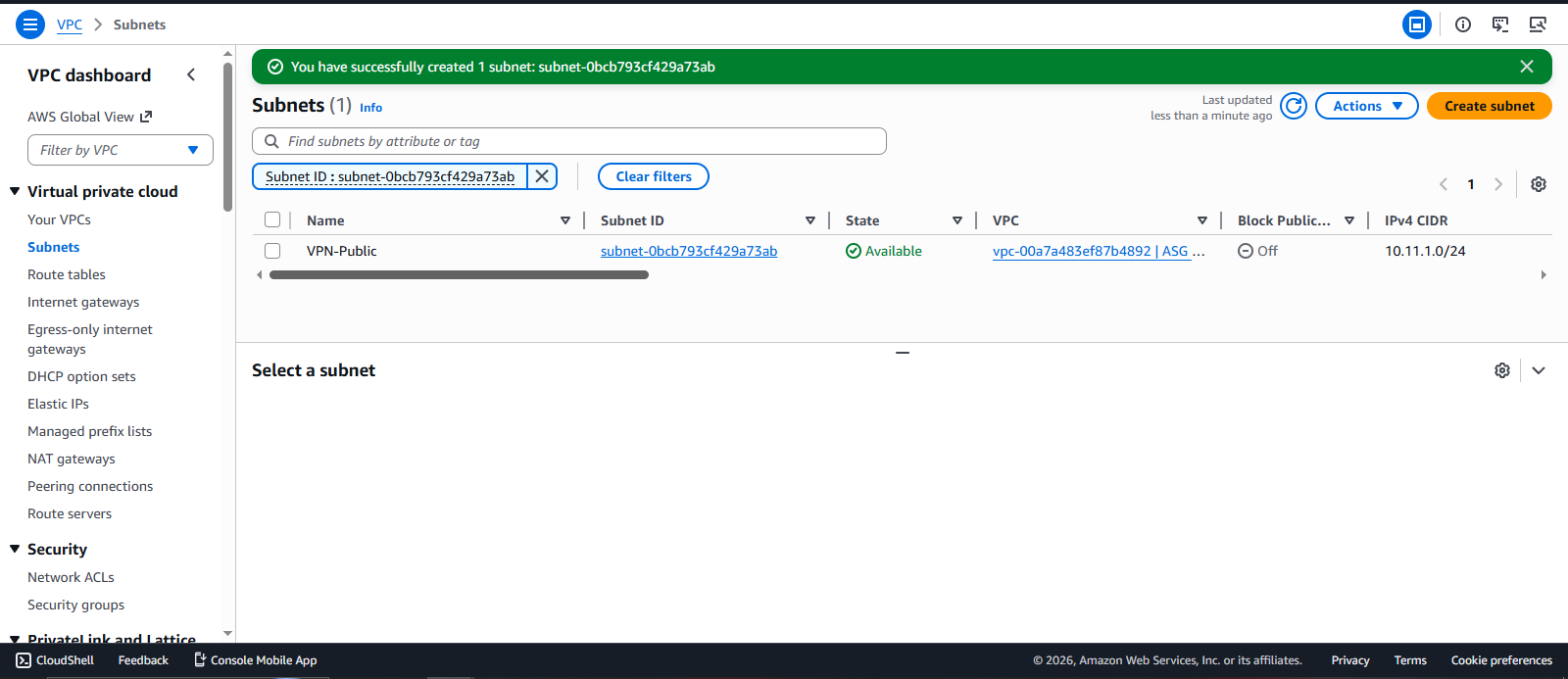Open Peering connections in sidebar
Viewport: 1568px width, 679px height.
point(90,486)
